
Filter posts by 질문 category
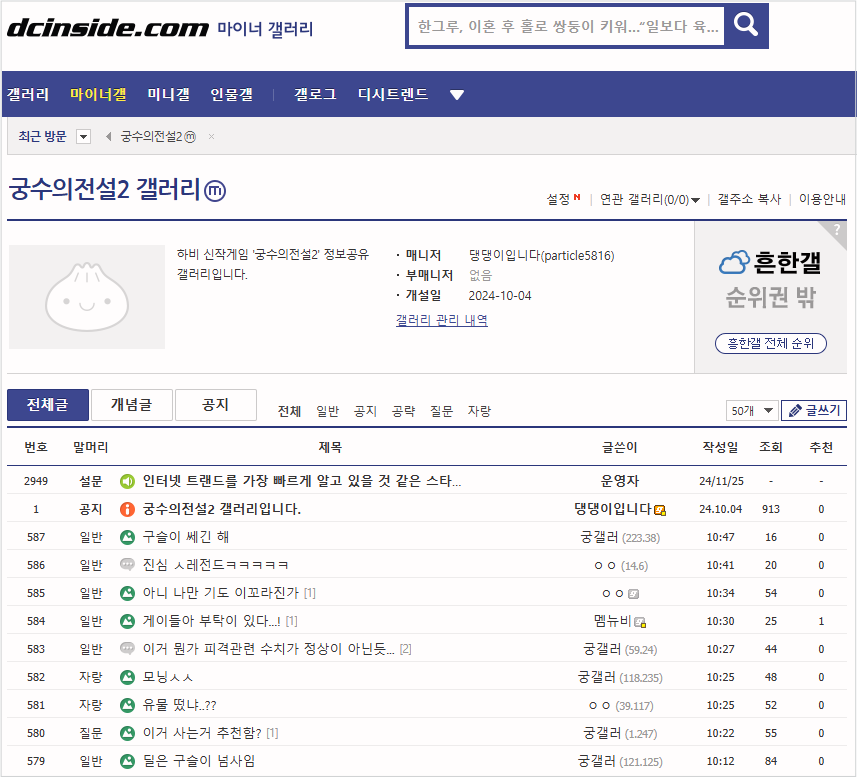441,411
